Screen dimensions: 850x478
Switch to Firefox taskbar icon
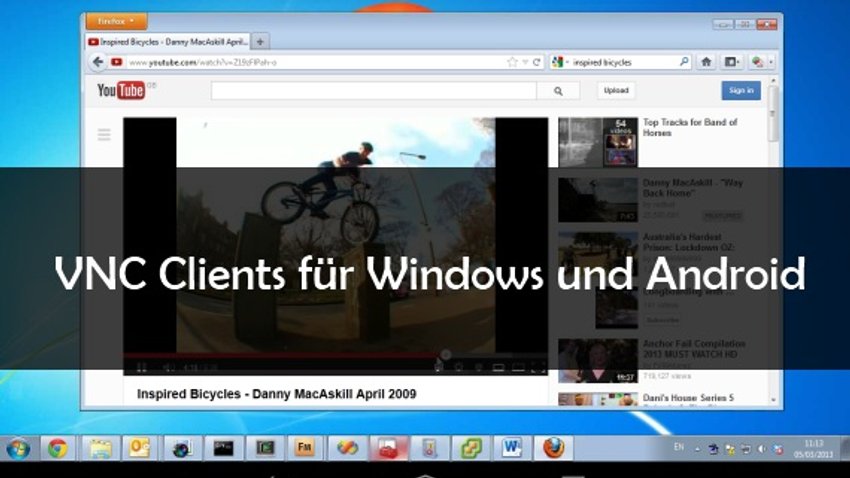tap(553, 449)
